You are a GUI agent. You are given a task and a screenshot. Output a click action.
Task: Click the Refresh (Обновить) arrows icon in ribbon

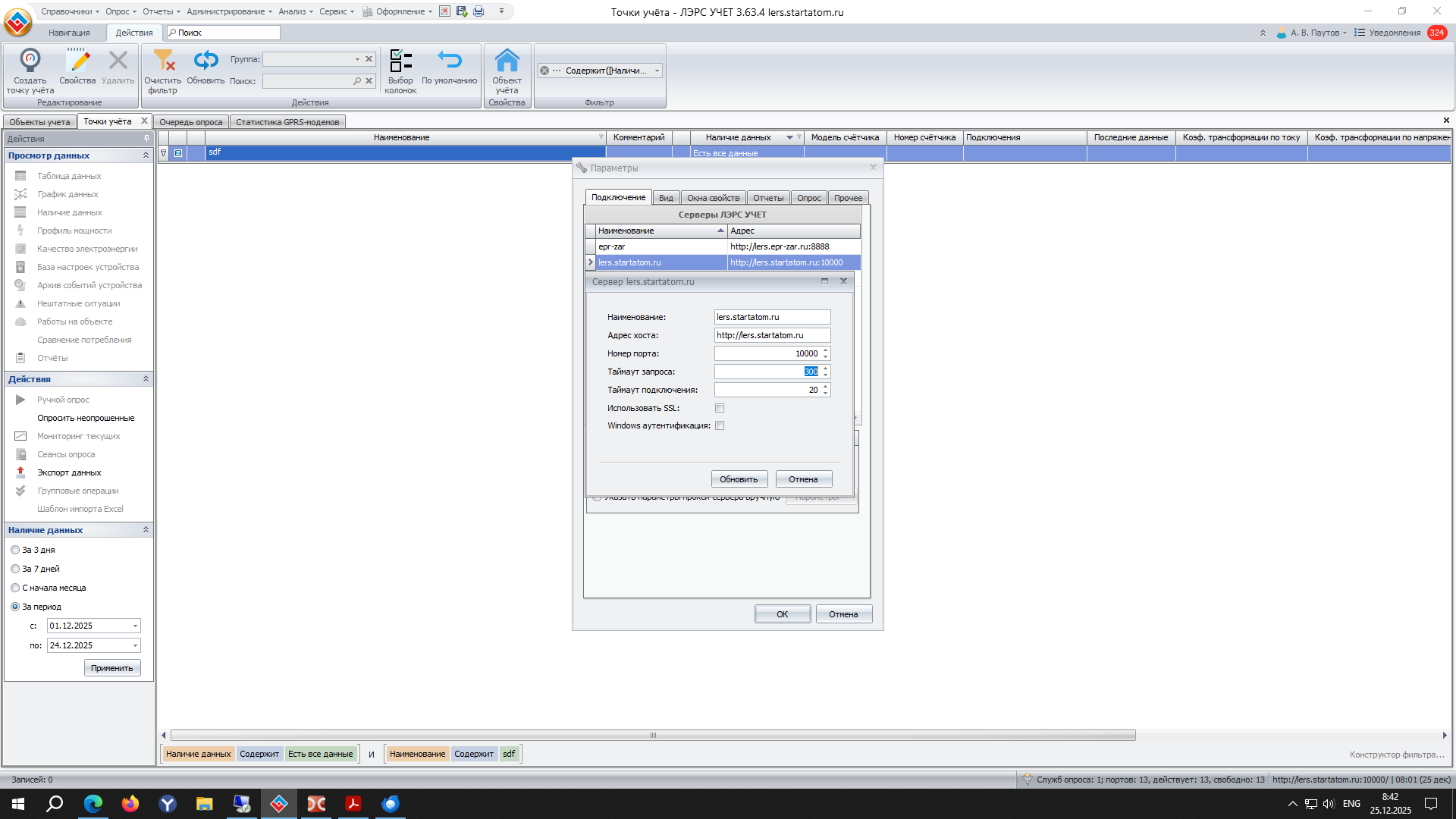[206, 61]
